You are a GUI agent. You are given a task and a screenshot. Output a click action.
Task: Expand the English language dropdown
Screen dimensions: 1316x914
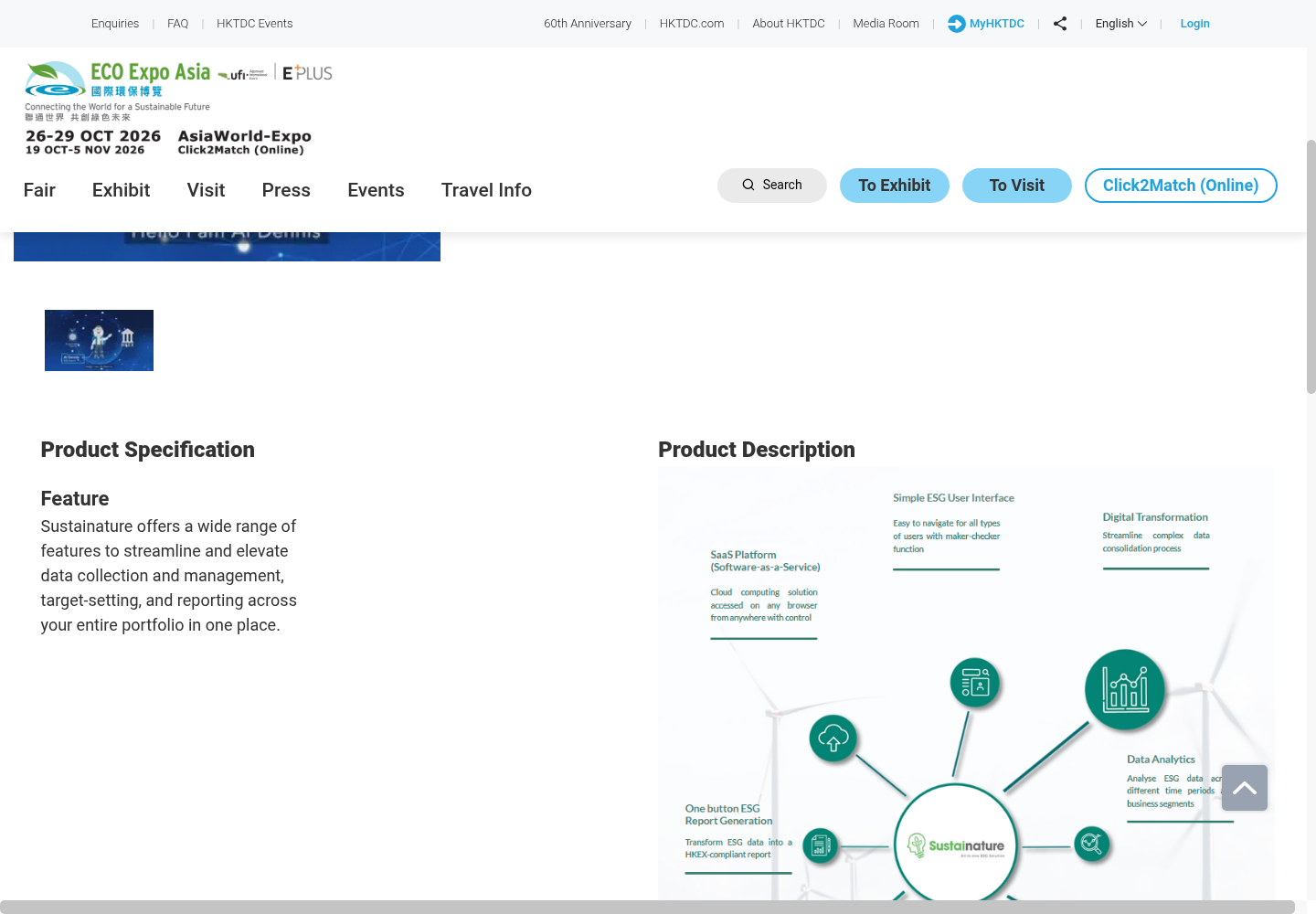[1120, 24]
